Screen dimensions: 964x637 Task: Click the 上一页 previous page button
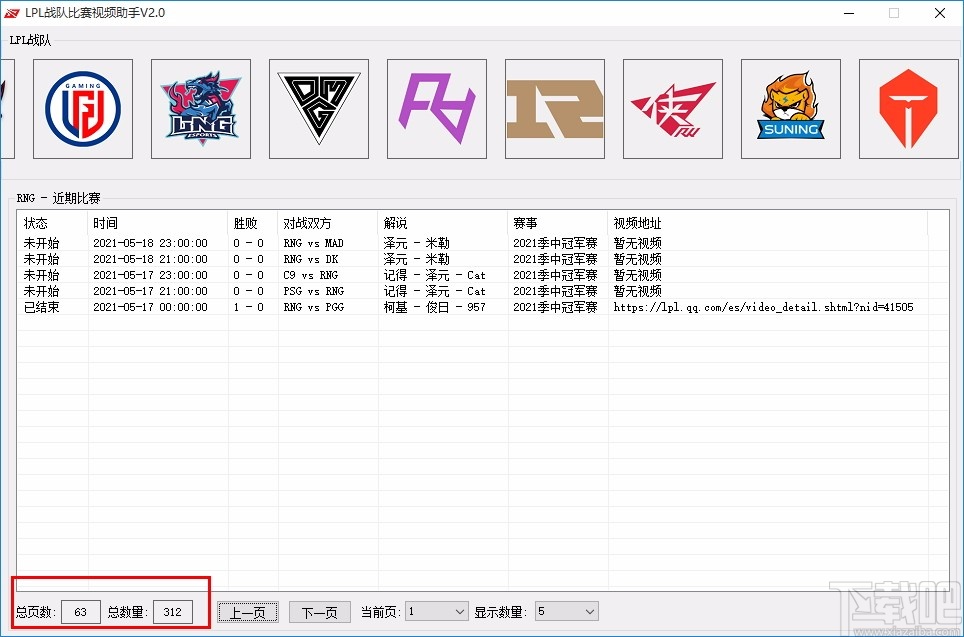[x=247, y=610]
